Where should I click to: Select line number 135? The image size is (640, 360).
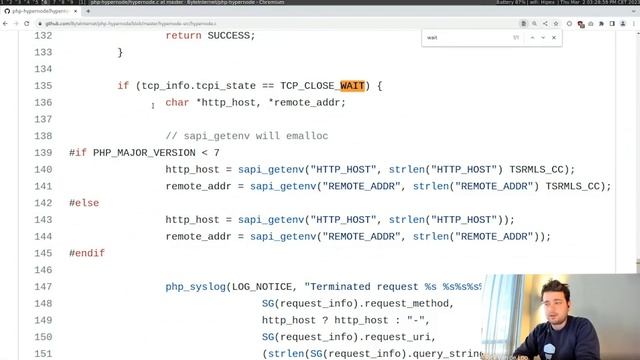[43, 86]
